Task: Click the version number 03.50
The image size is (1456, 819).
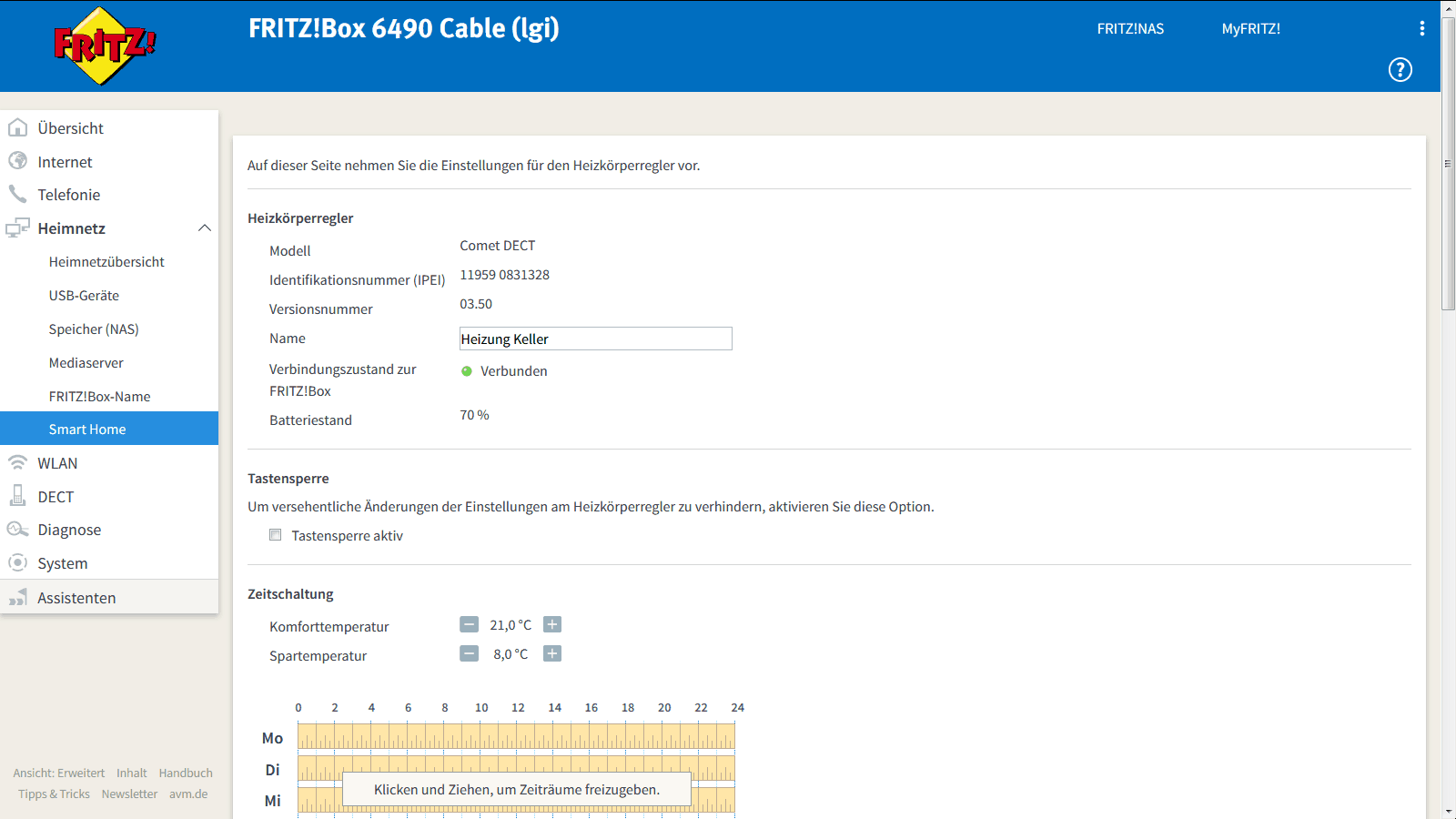Action: pos(476,304)
